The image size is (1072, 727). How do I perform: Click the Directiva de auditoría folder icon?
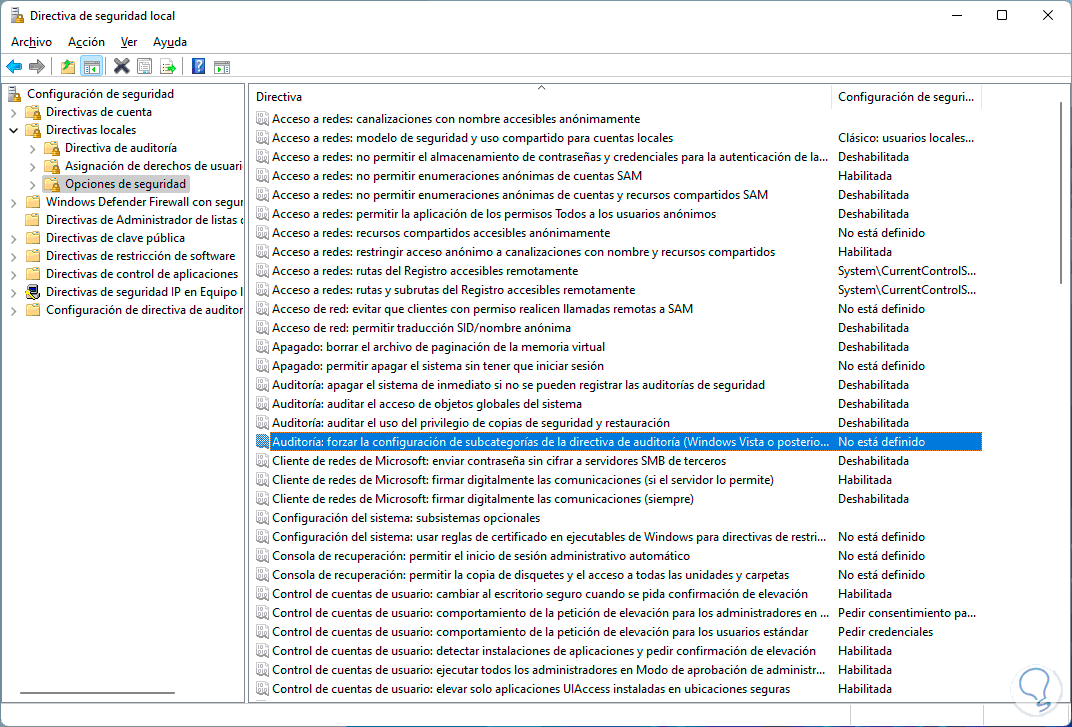click(52, 148)
